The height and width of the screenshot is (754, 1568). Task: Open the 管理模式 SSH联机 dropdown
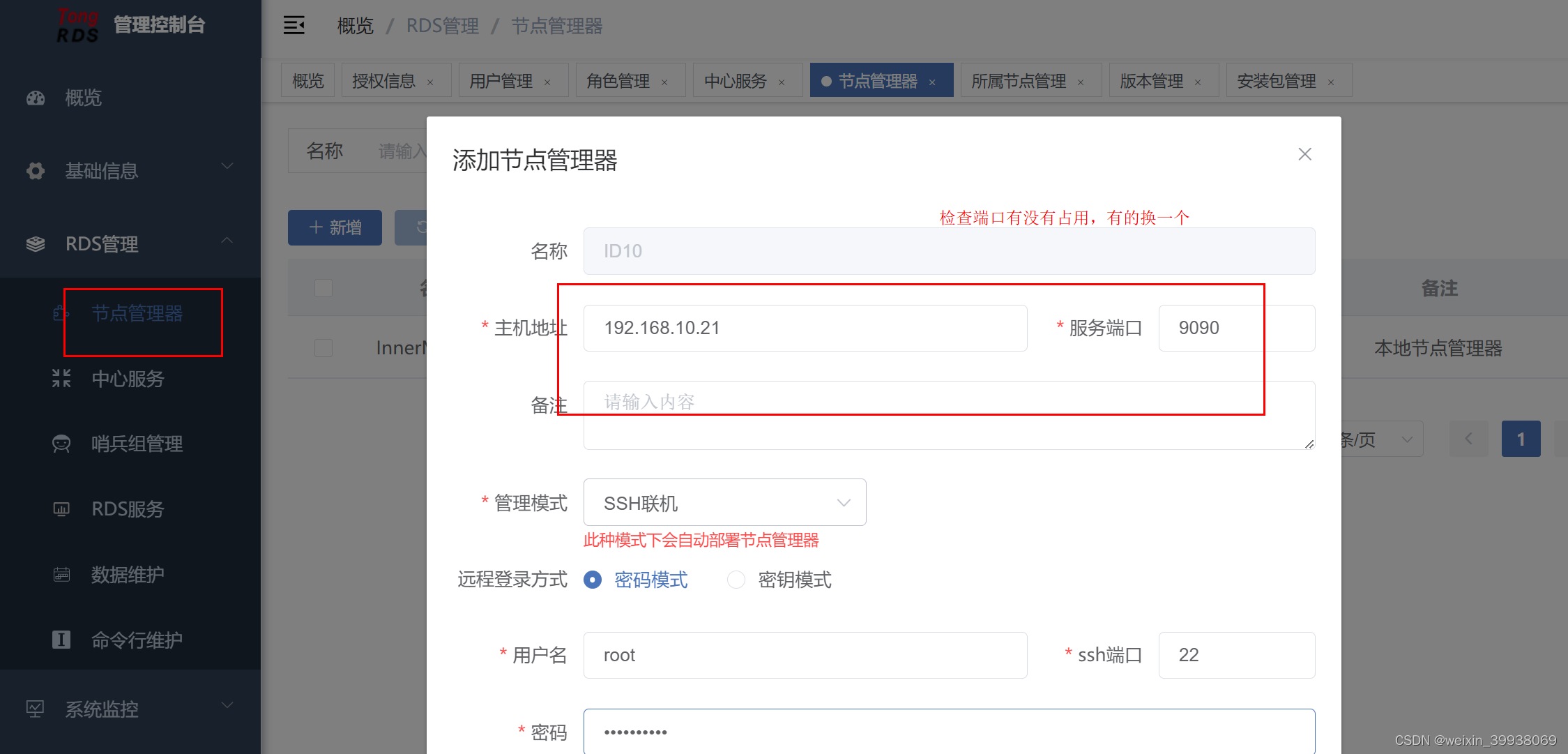[724, 502]
